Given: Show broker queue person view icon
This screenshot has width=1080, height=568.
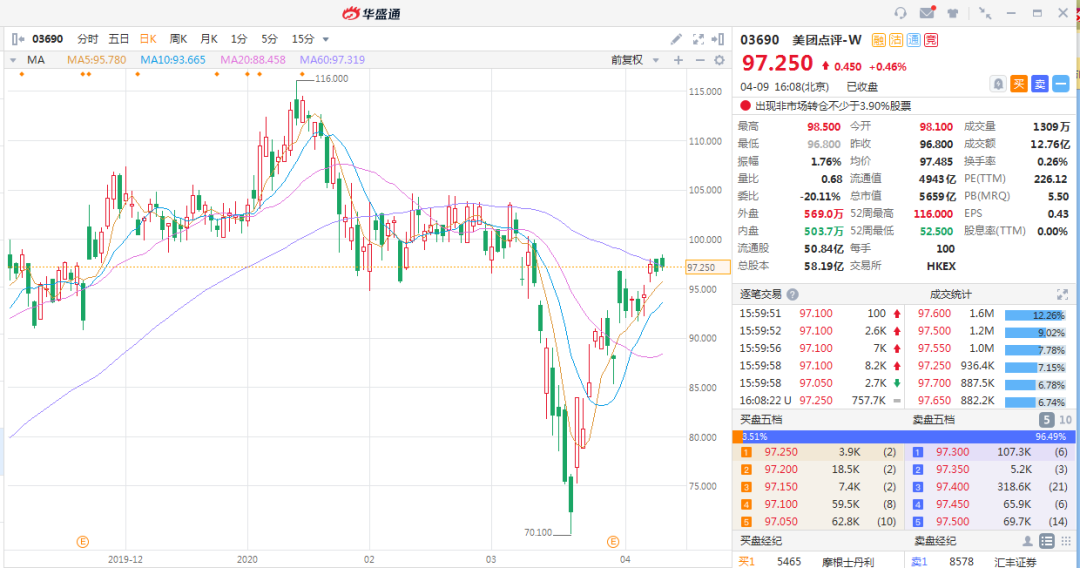Looking at the screenshot, I should (x=1027, y=540).
